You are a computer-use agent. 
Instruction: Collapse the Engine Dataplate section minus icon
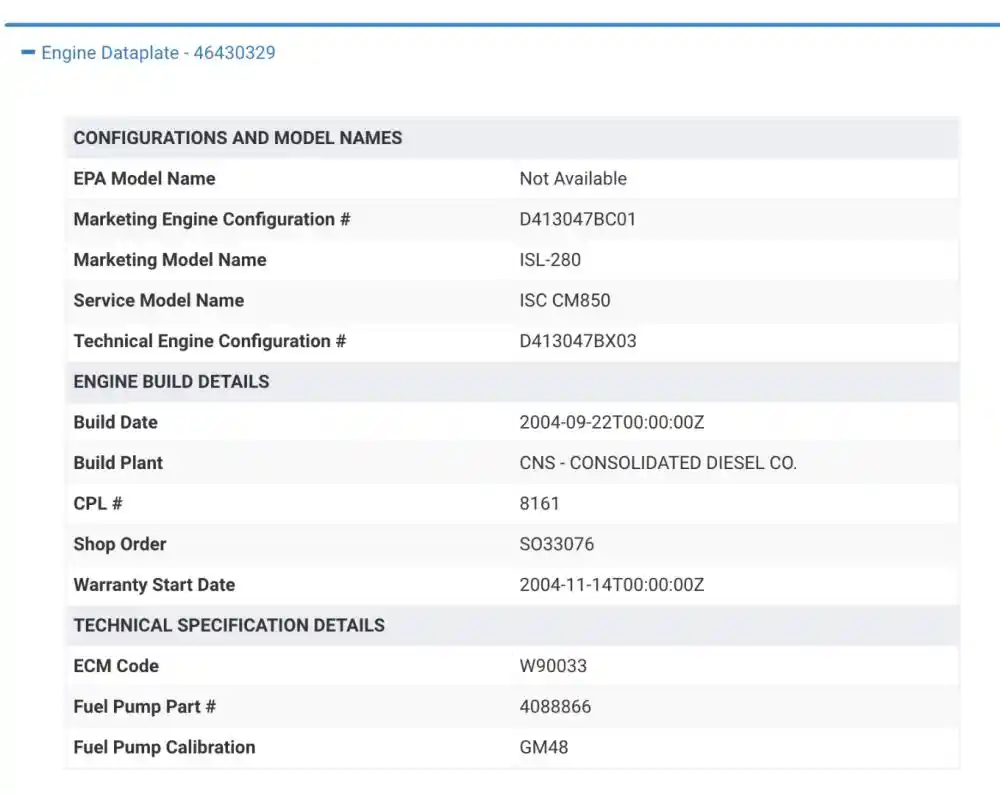point(28,53)
